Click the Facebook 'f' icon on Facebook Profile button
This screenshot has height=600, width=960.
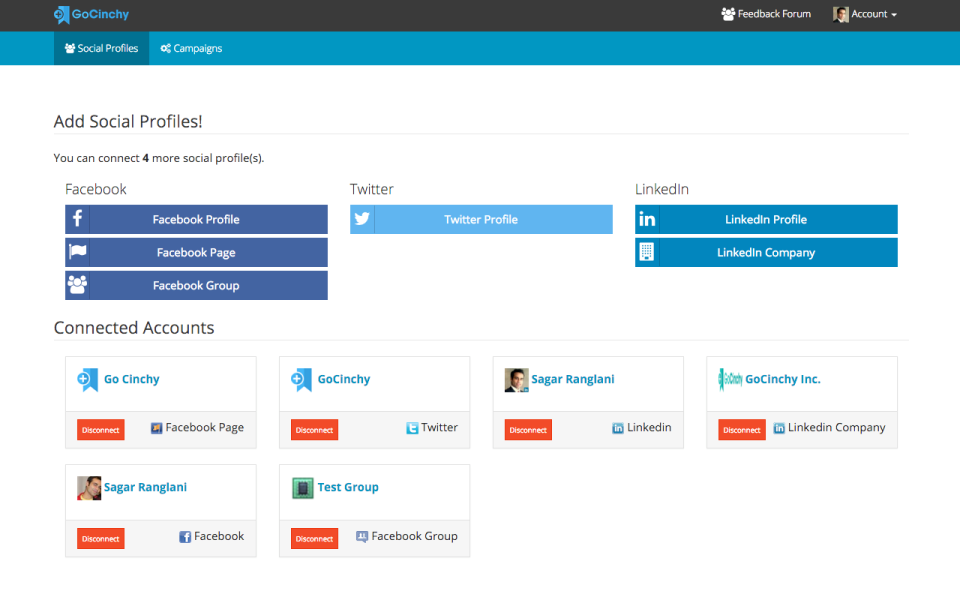[78, 219]
